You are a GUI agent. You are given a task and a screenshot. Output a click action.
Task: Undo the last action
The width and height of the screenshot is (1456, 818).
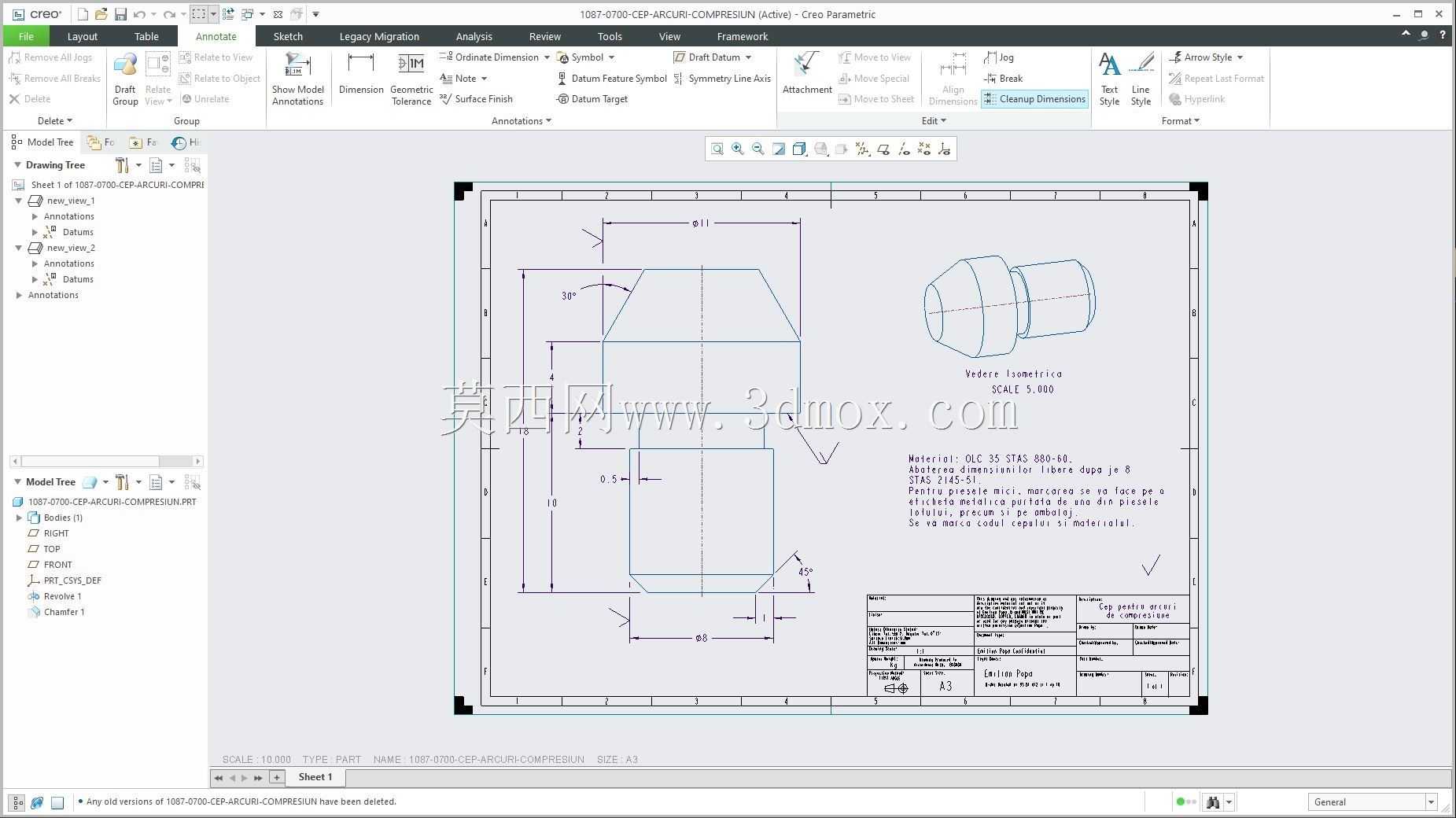(x=139, y=14)
